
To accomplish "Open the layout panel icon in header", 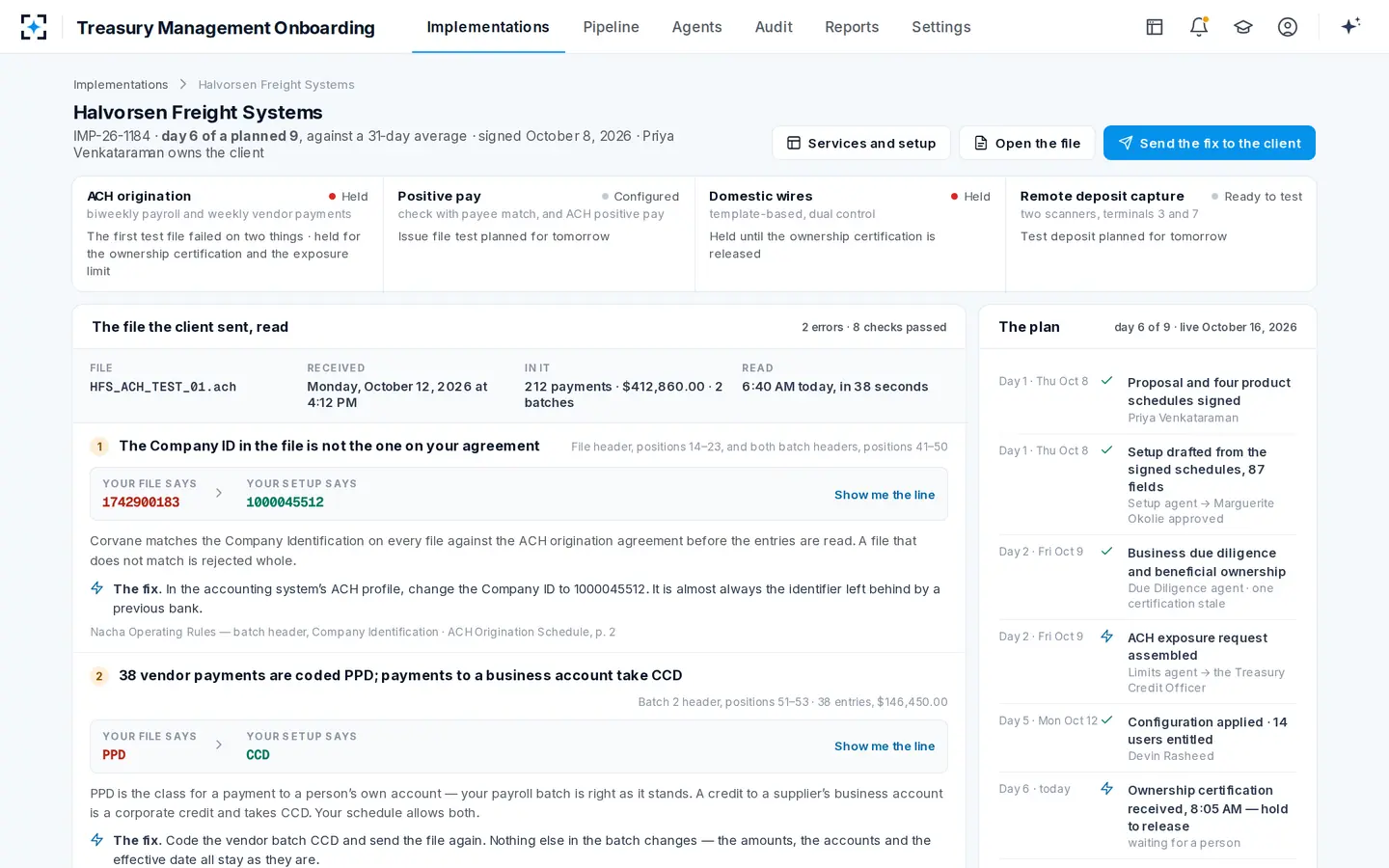I will [1155, 27].
